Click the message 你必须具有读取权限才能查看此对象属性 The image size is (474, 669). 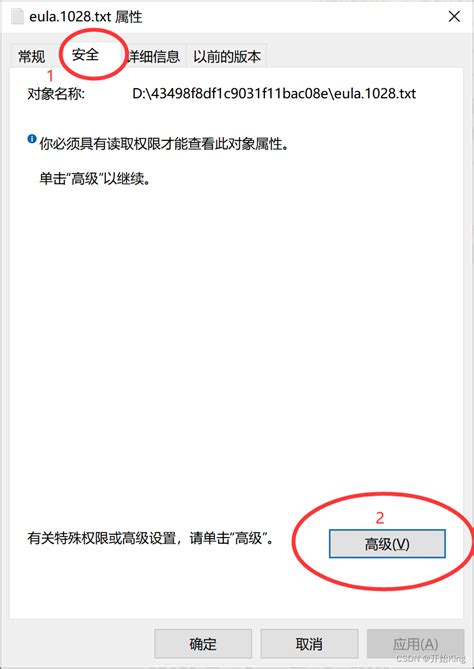(x=164, y=144)
